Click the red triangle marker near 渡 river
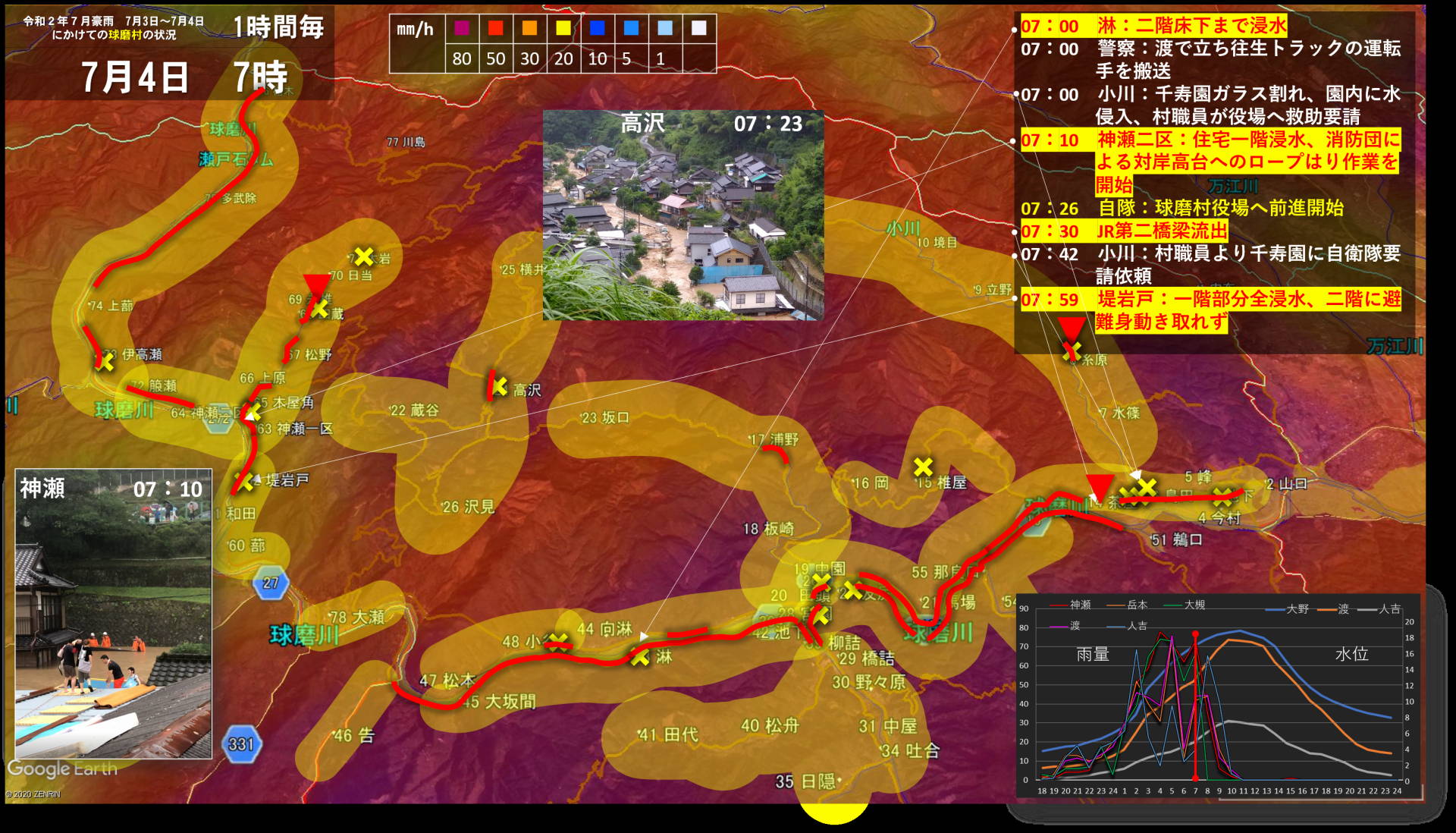Screen dimensions: 1456x833 coord(1100,486)
